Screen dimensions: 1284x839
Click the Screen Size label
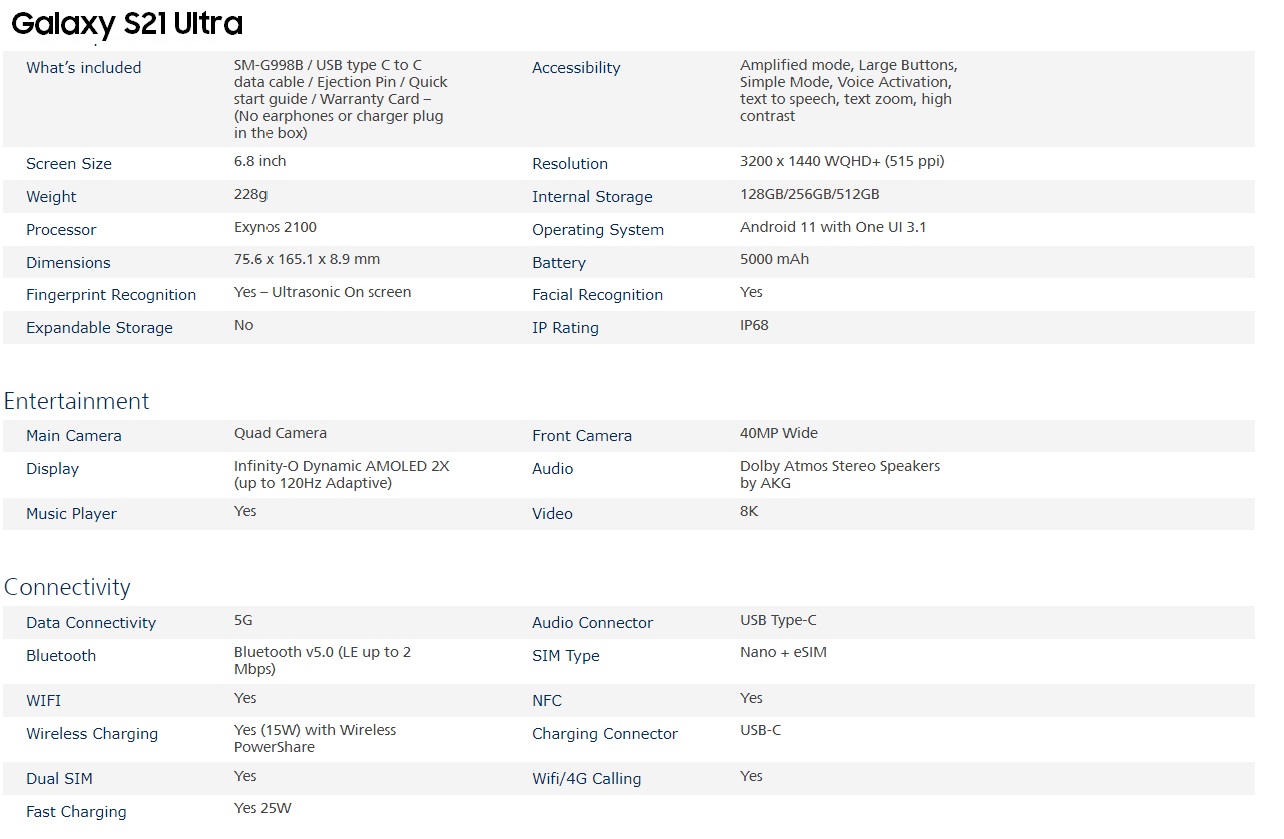[69, 164]
